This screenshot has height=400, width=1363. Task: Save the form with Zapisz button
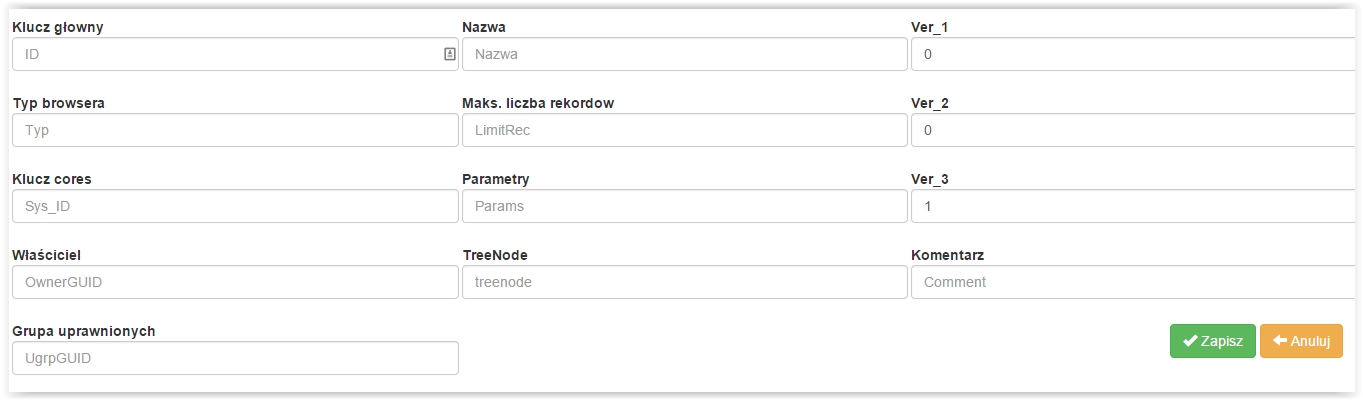(1213, 341)
